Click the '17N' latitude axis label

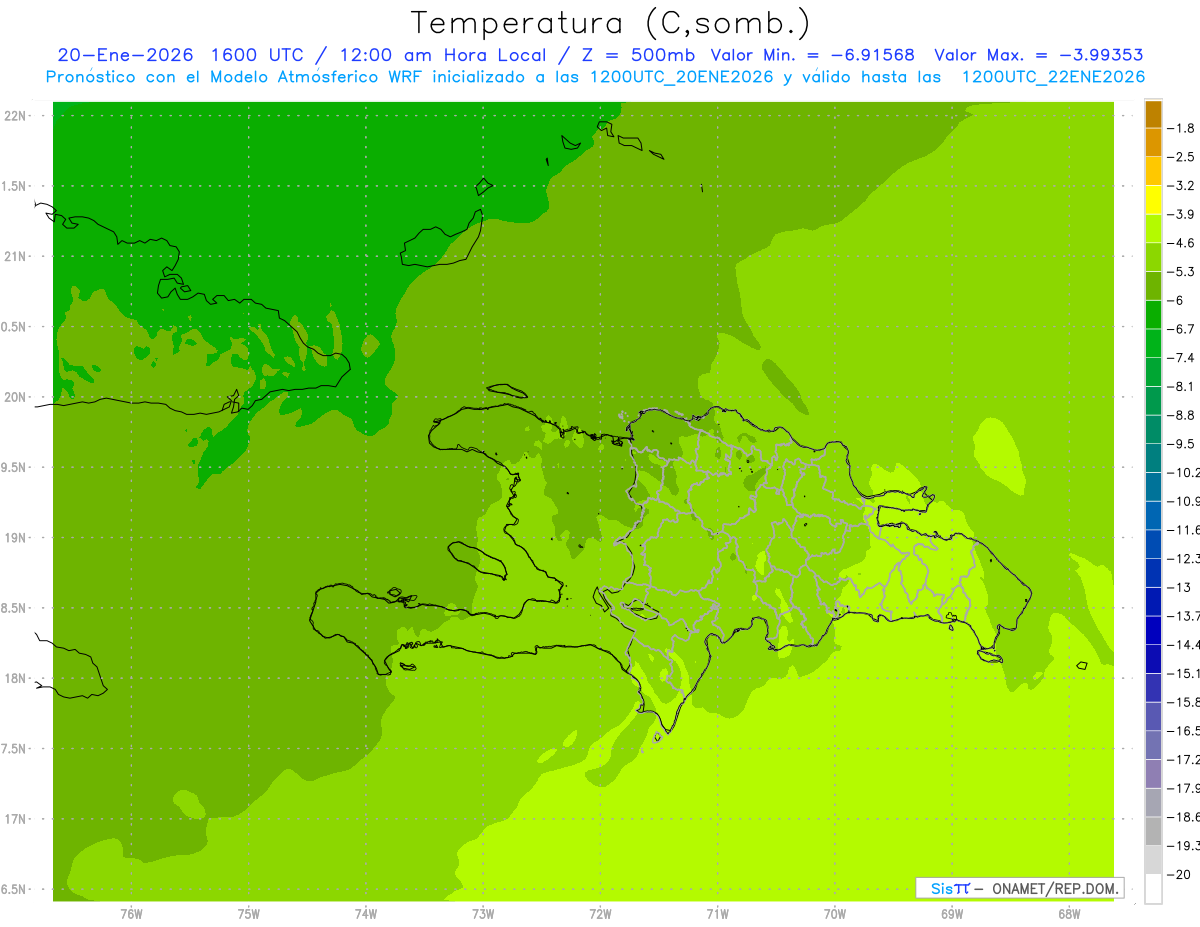[15, 819]
